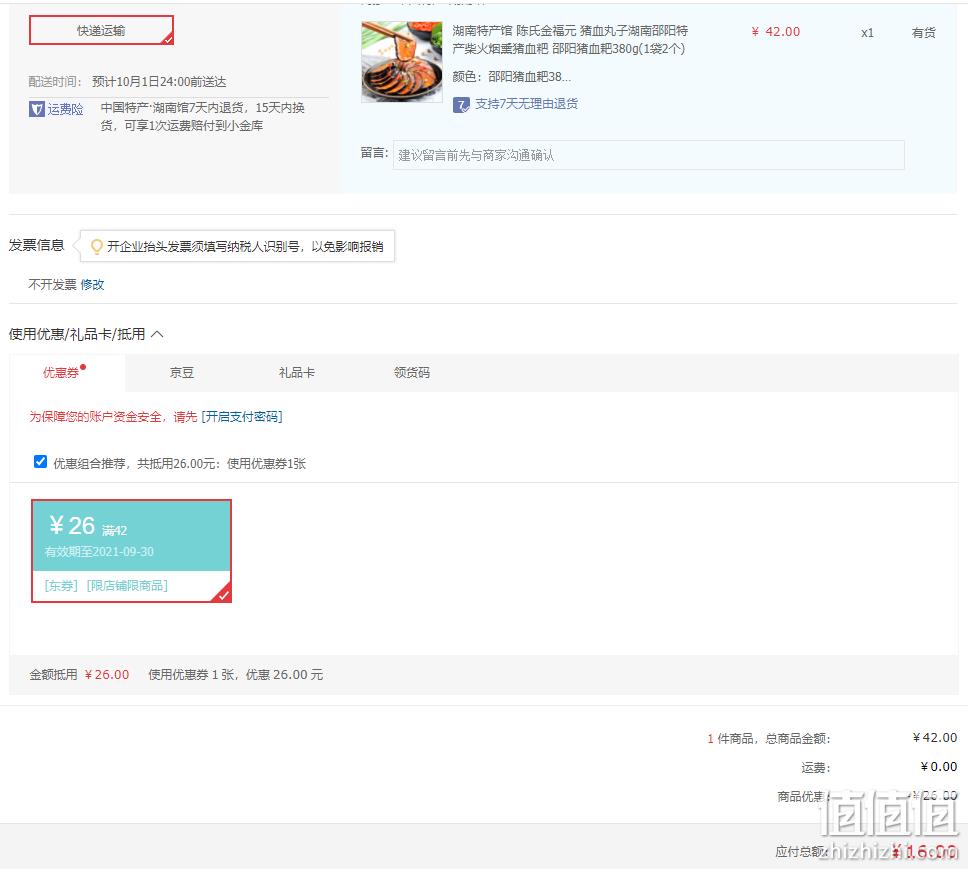This screenshot has height=869, width=968.
Task: Select the ¥26 满42 coupon card
Action: pos(131,551)
